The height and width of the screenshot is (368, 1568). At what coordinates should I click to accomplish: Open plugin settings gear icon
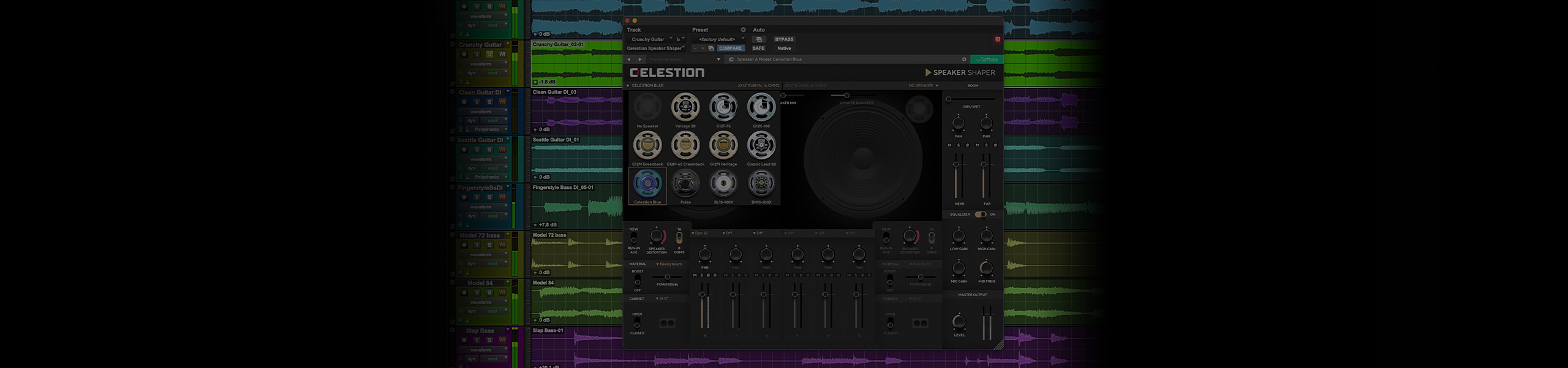point(964,59)
